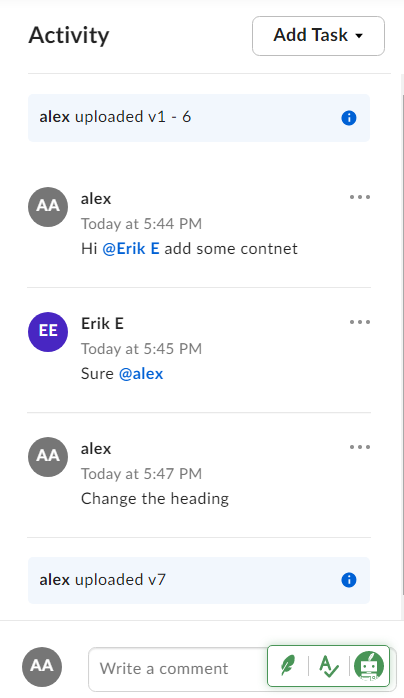Image resolution: width=404 pixels, height=698 pixels.
Task: Click the spell check A-checkmark icon
Action: (x=328, y=666)
